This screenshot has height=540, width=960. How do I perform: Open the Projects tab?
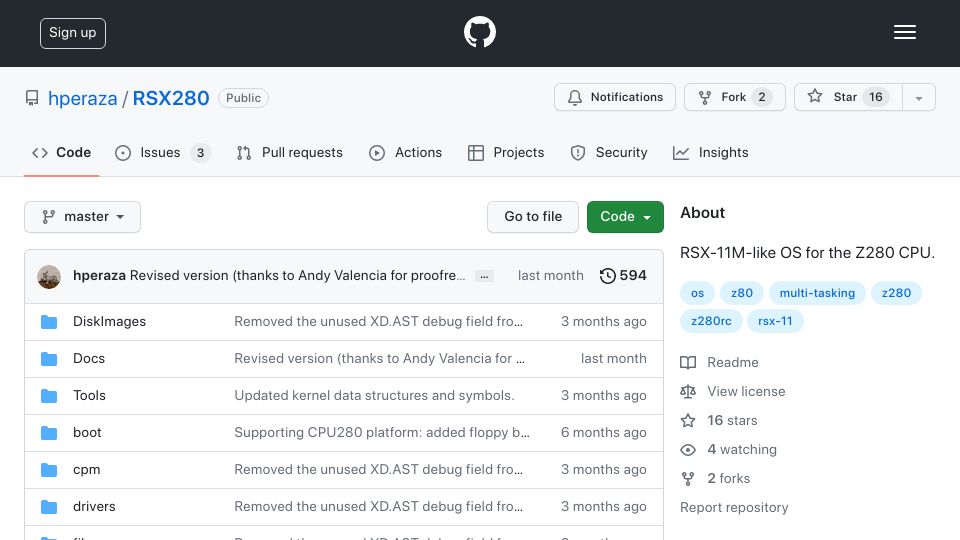[x=506, y=152]
